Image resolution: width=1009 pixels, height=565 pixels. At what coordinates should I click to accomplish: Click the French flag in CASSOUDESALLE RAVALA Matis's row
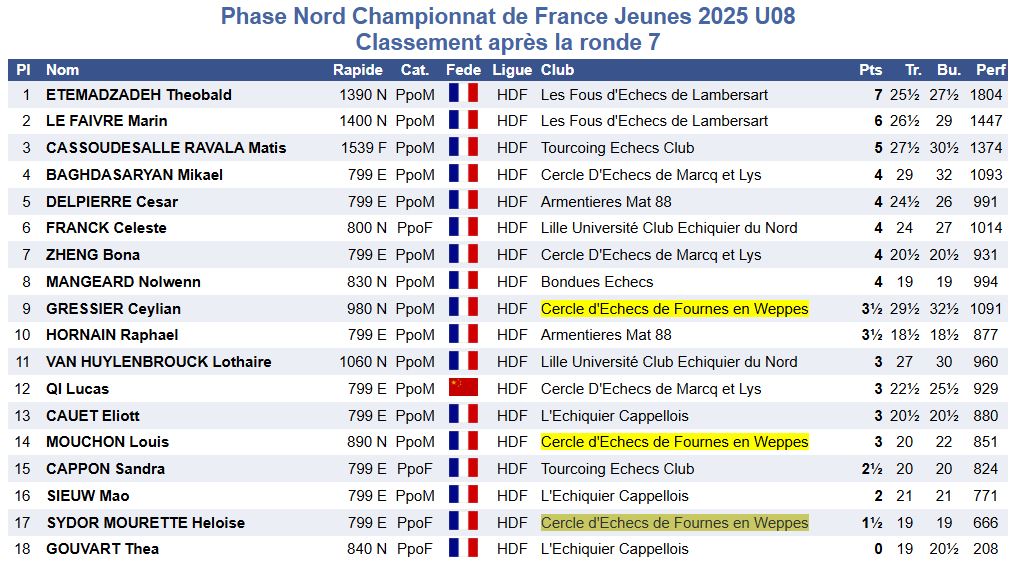pos(463,147)
